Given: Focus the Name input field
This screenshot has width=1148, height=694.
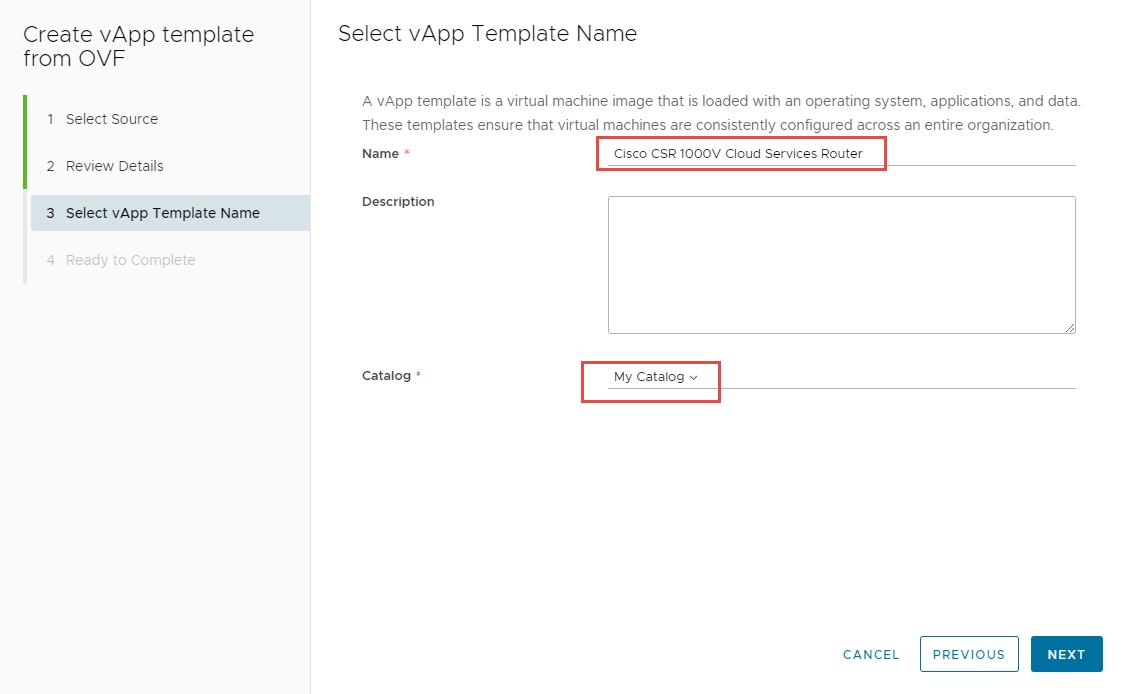Looking at the screenshot, I should click(x=840, y=154).
